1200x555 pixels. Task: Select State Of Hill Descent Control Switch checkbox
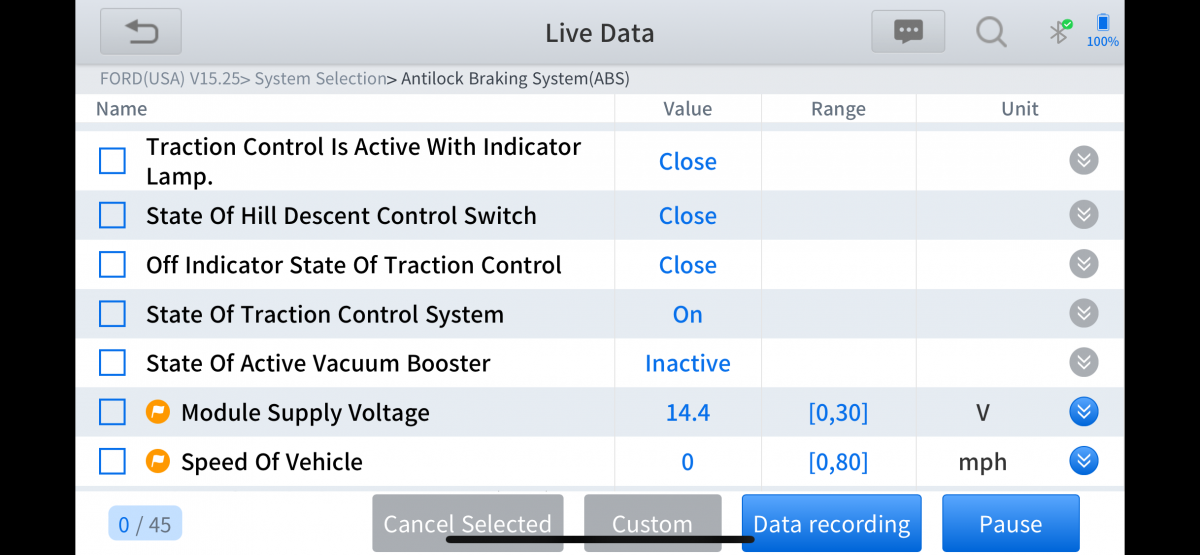(112, 215)
